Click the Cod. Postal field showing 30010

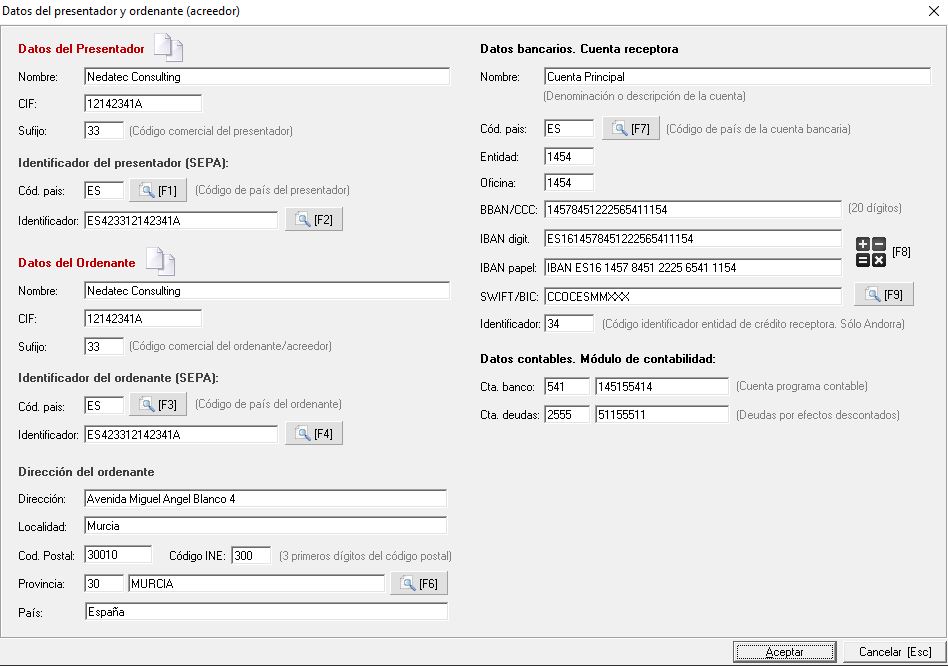(118, 555)
